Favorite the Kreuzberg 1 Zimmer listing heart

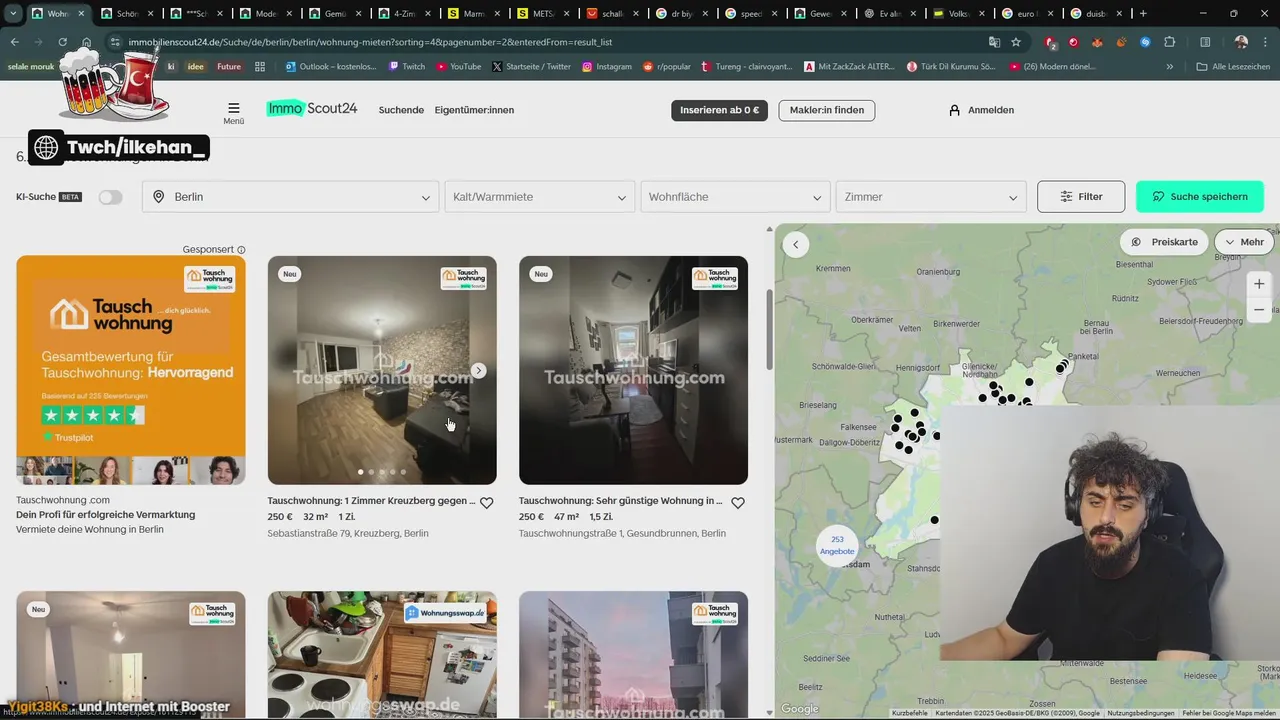(486, 503)
